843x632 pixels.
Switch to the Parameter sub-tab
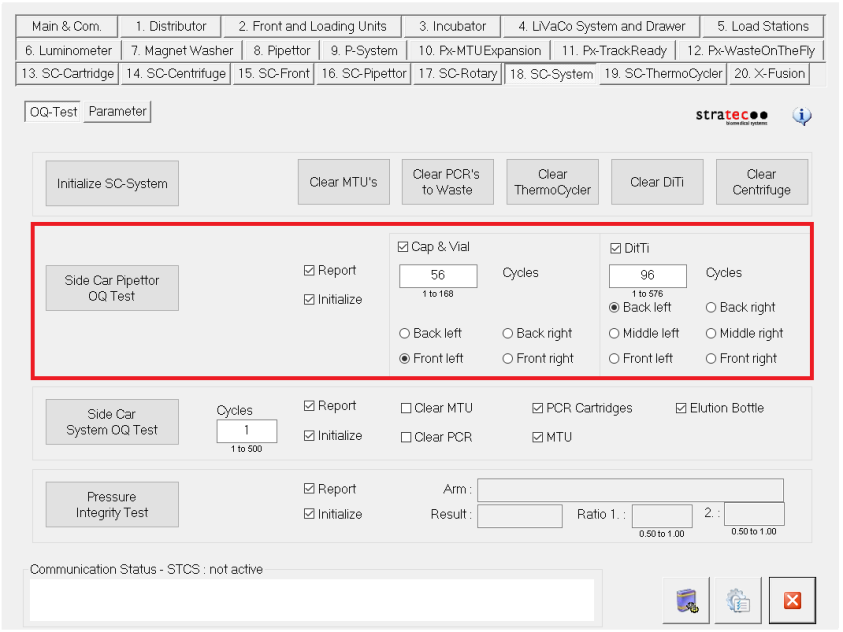point(117,112)
